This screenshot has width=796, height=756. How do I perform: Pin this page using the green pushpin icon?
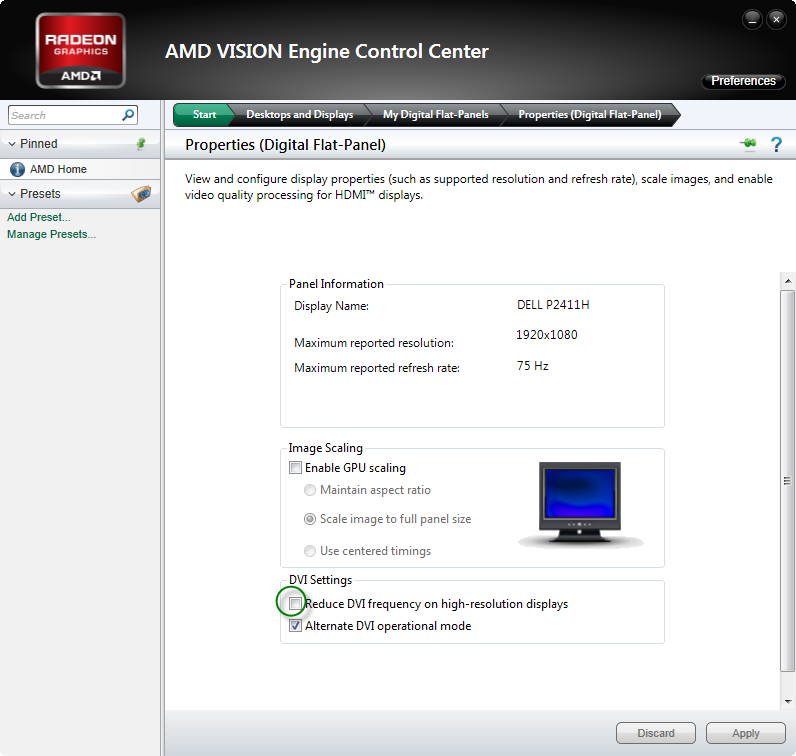(x=748, y=144)
